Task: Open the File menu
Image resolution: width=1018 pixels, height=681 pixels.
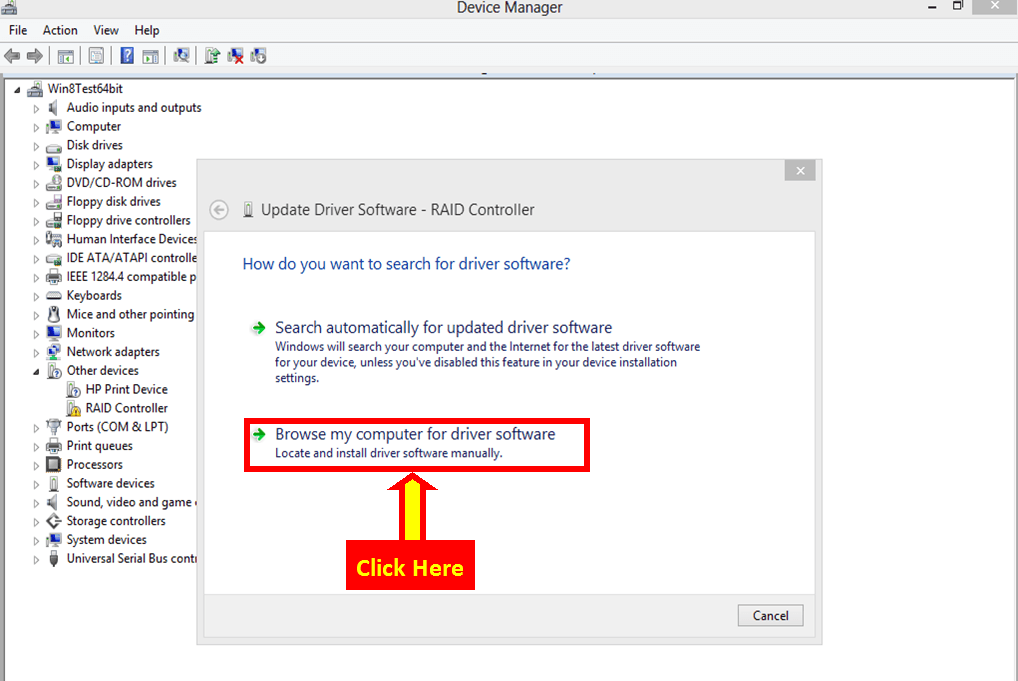Action: click(18, 31)
